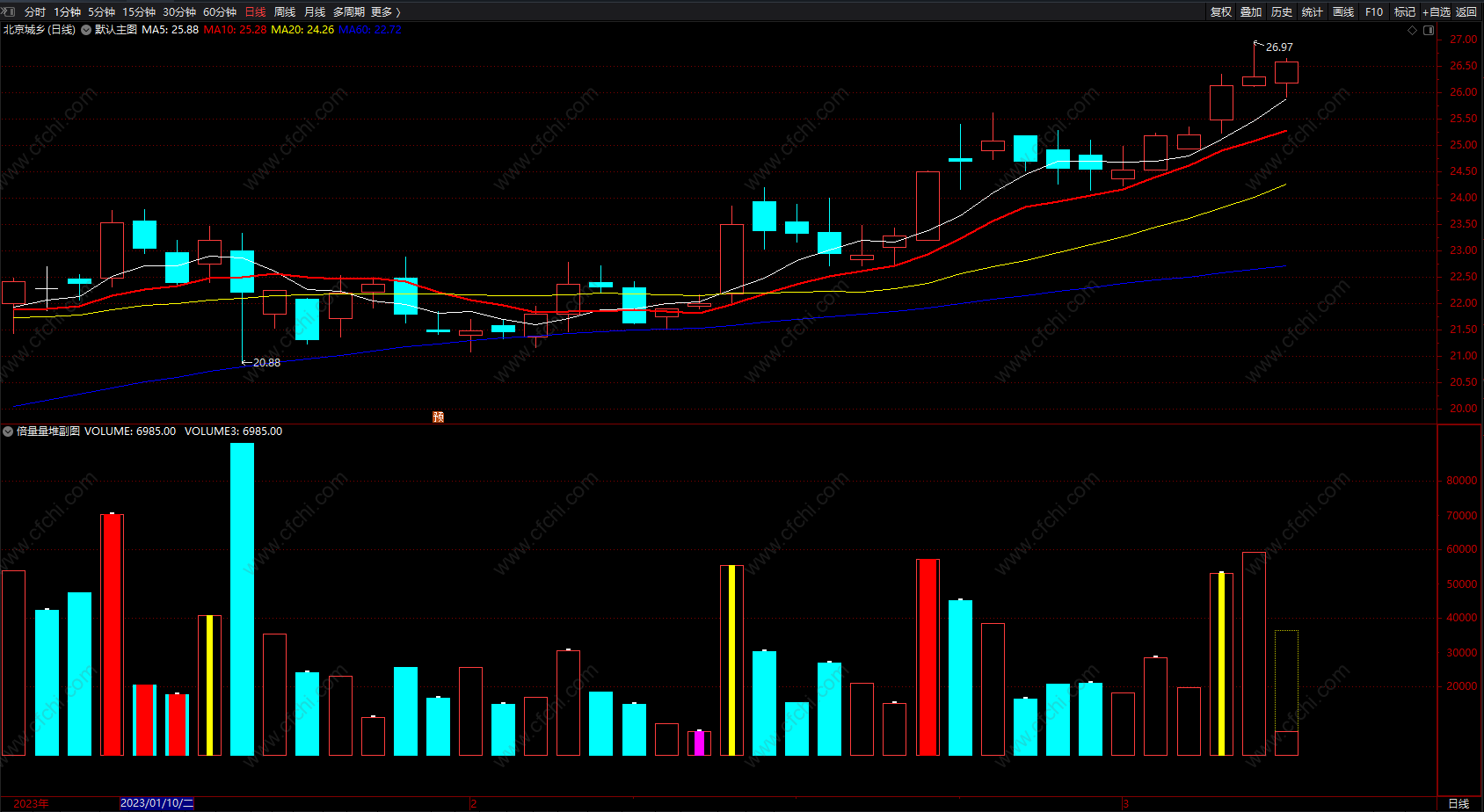This screenshot has width=1484, height=812.
Task: Select the 1分钟 period tab
Action: (x=67, y=11)
